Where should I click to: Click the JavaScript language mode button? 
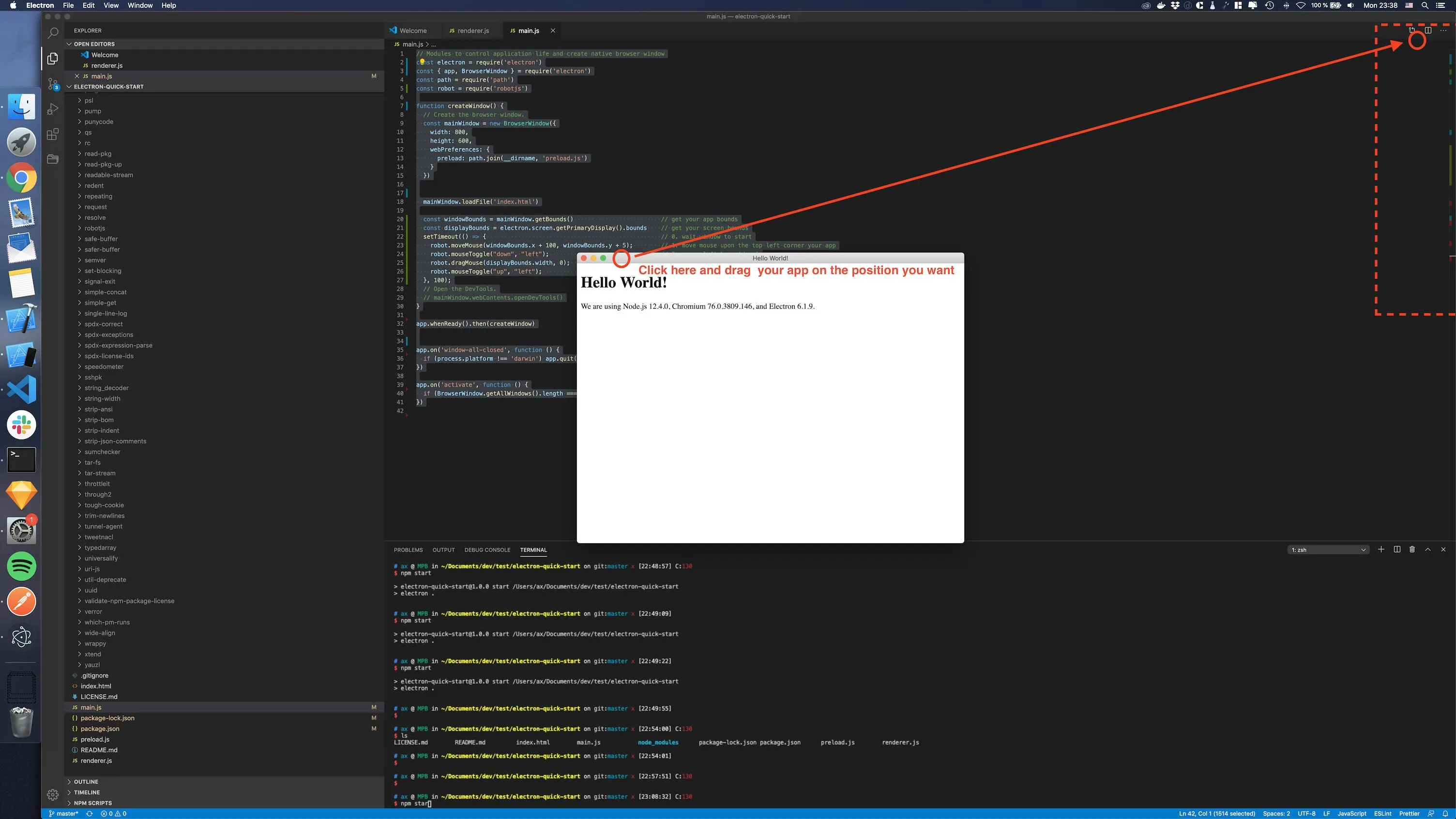click(1351, 814)
